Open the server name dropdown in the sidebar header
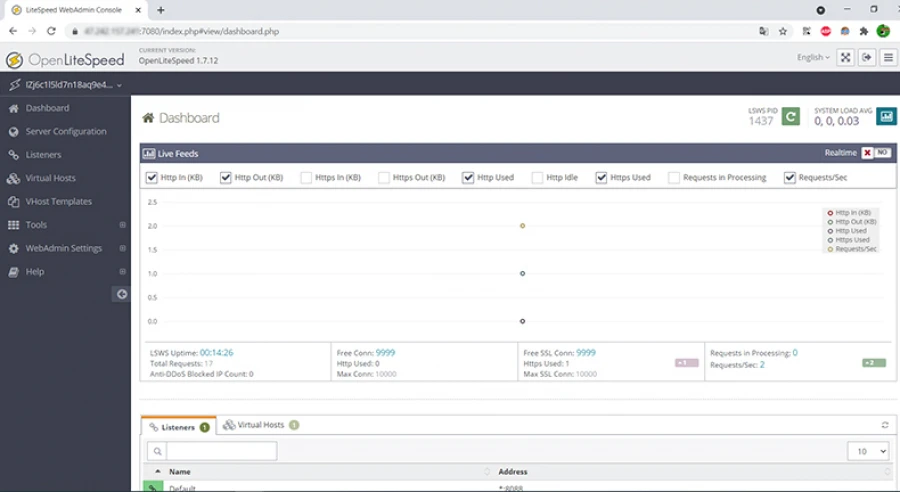The image size is (900, 492). tap(65, 85)
